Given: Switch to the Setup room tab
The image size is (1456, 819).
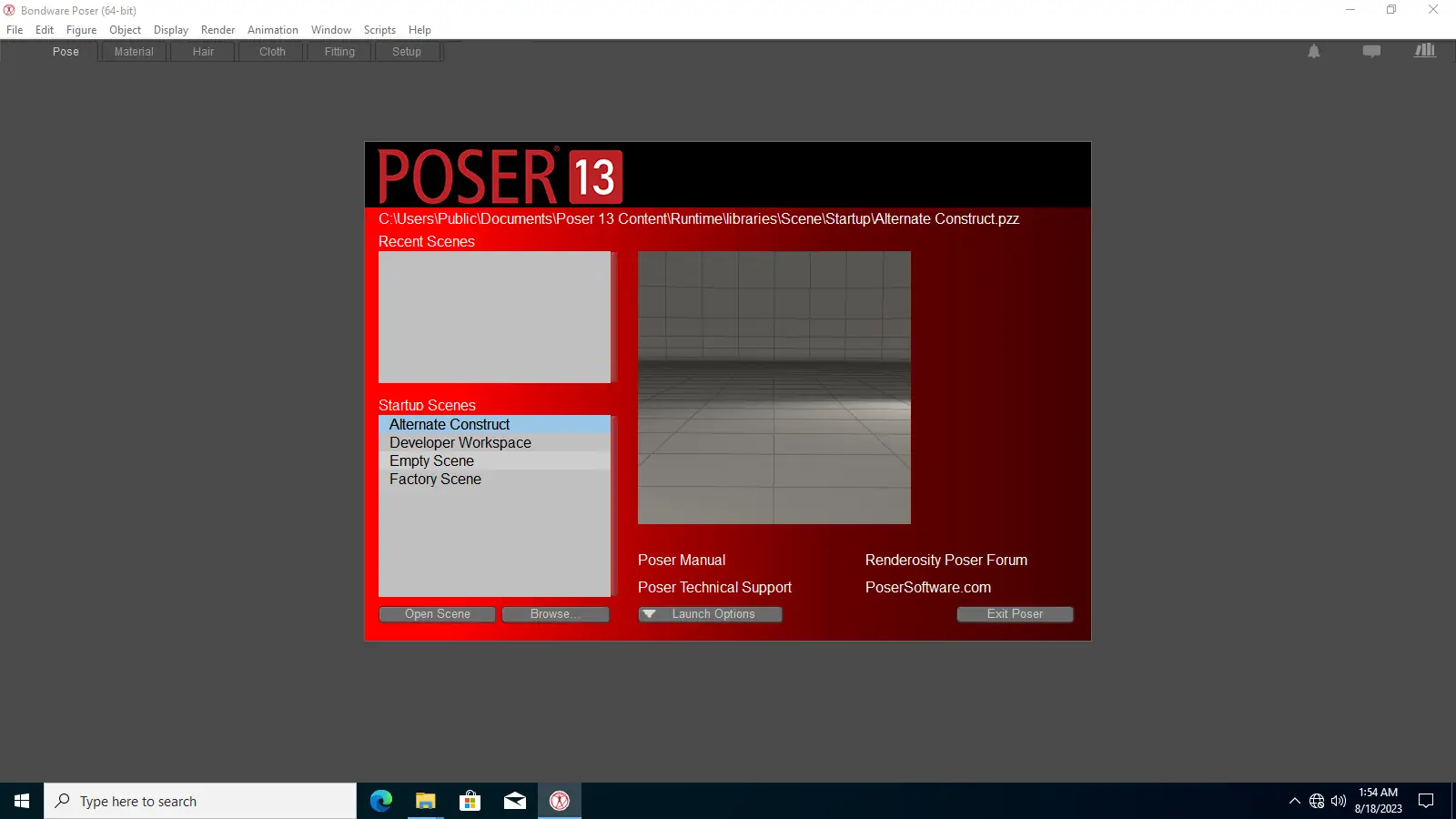Looking at the screenshot, I should 407,52.
